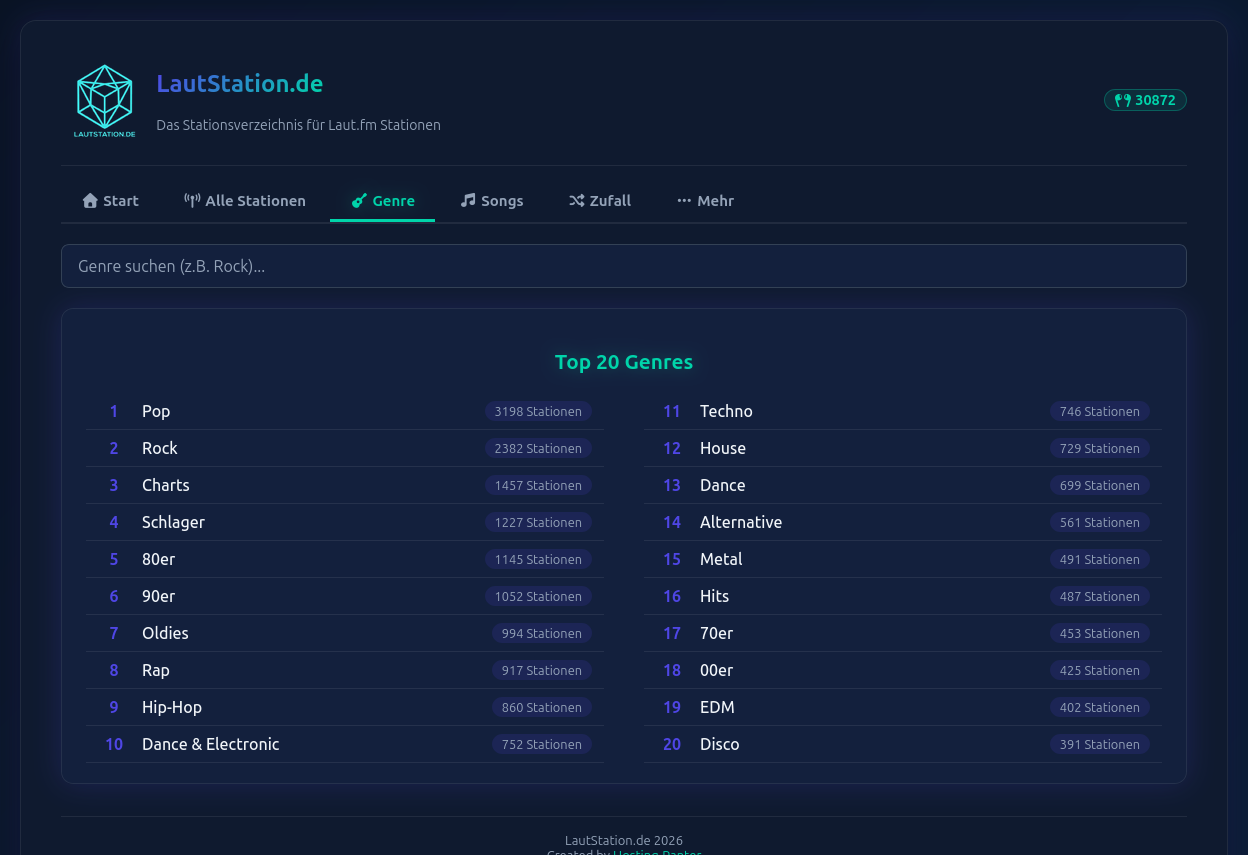Click the 1457 Stationen badge
Screen dimensions: 1248x855
(538, 485)
